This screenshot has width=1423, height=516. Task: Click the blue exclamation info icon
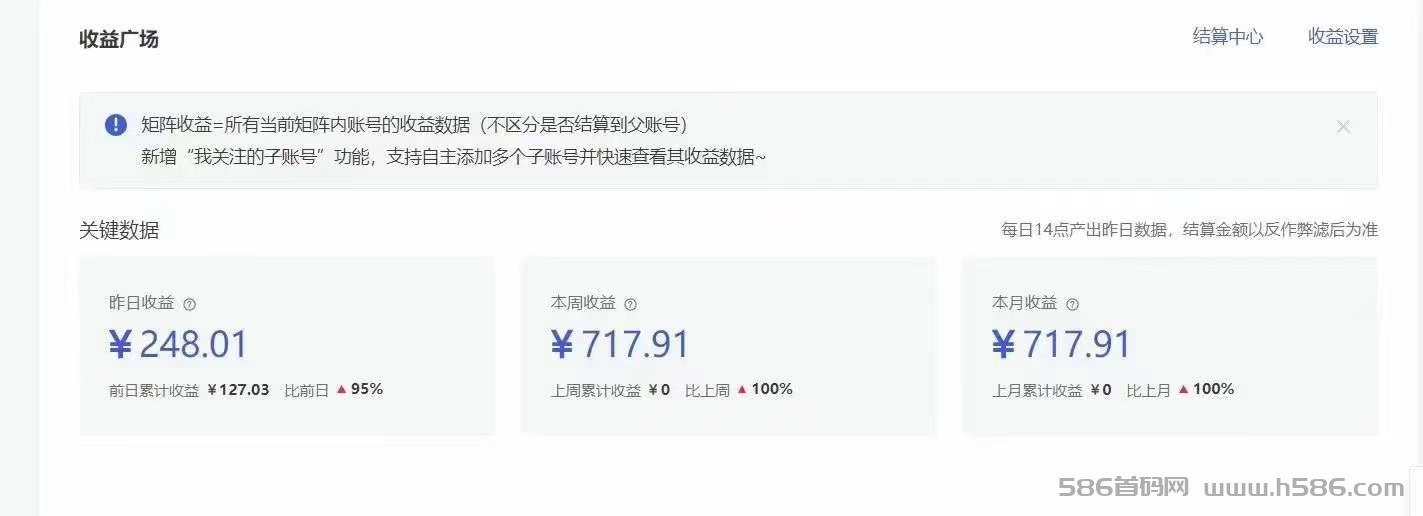point(116,125)
